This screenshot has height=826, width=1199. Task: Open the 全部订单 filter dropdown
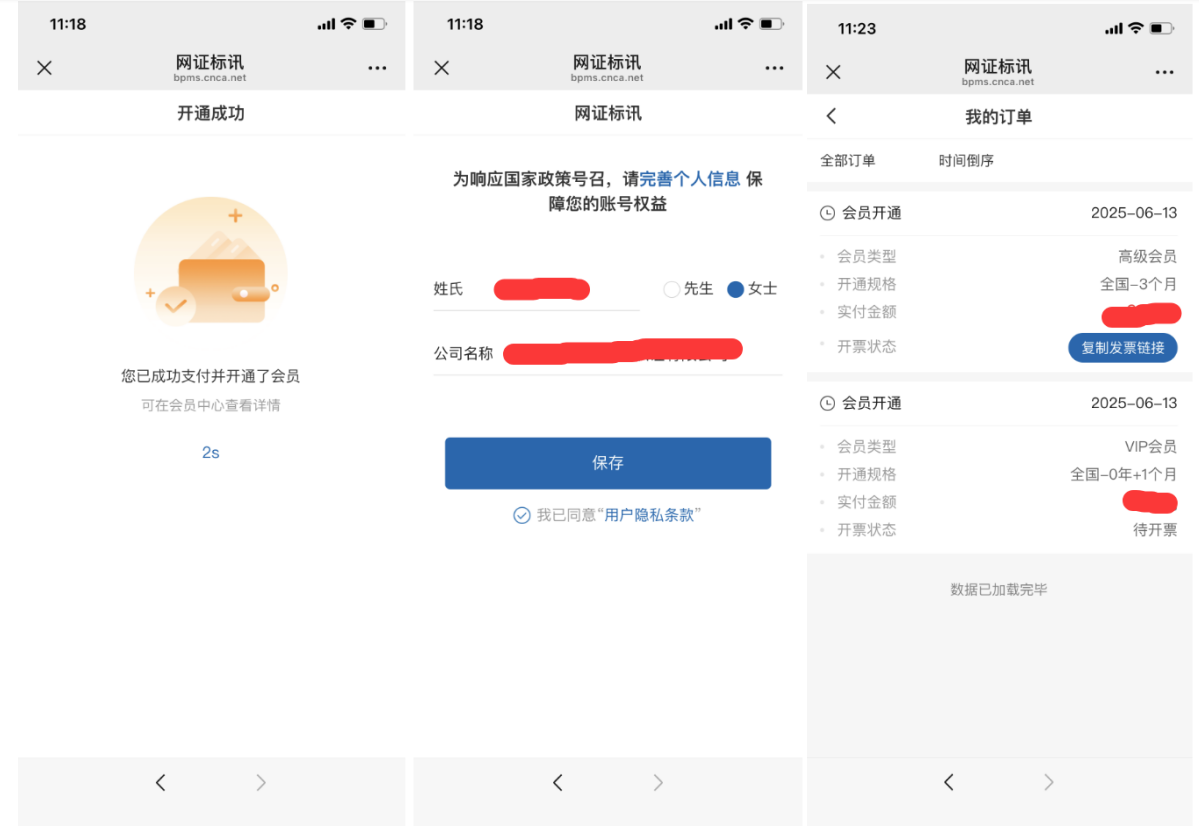tap(848, 160)
